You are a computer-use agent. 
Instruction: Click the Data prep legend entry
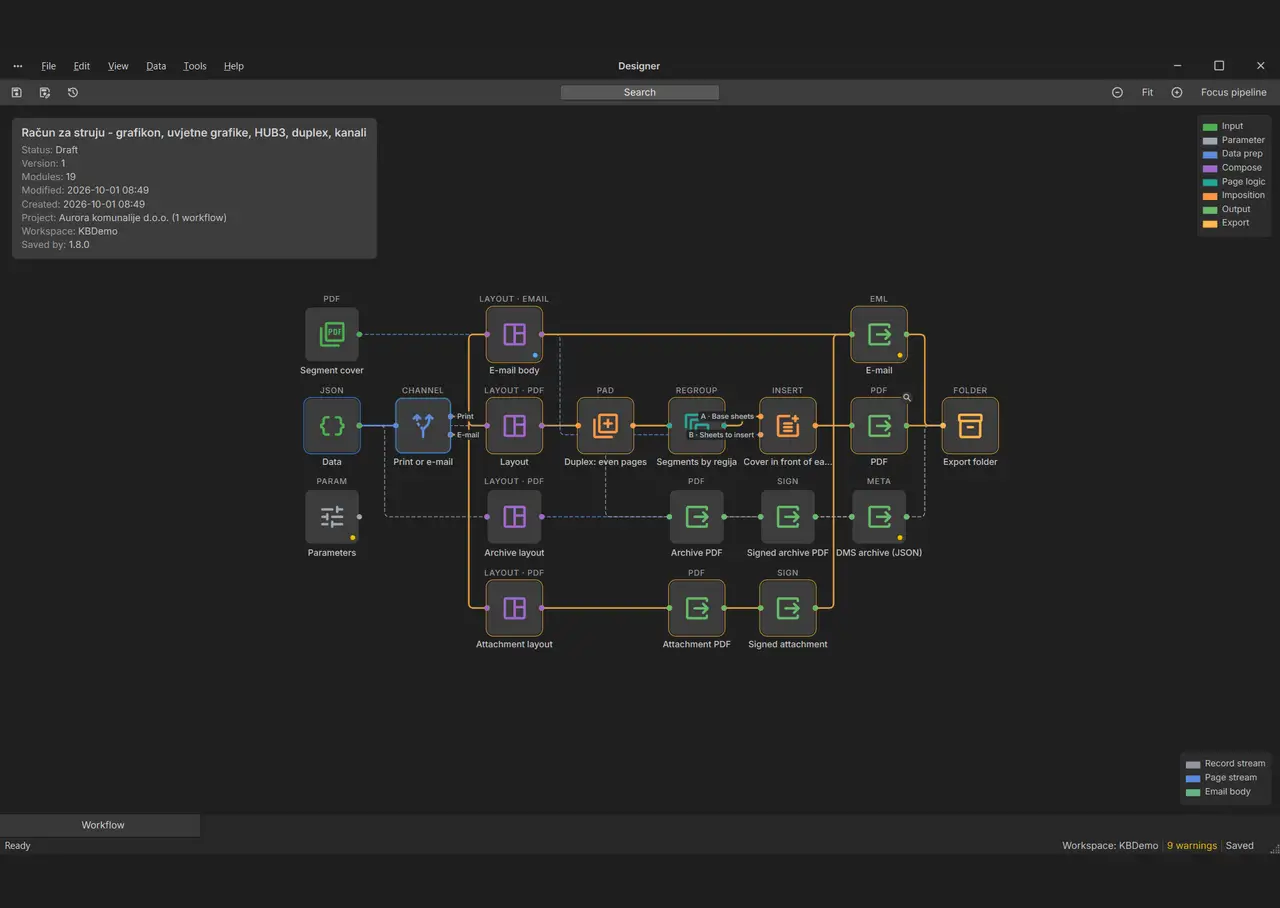[1233, 154]
